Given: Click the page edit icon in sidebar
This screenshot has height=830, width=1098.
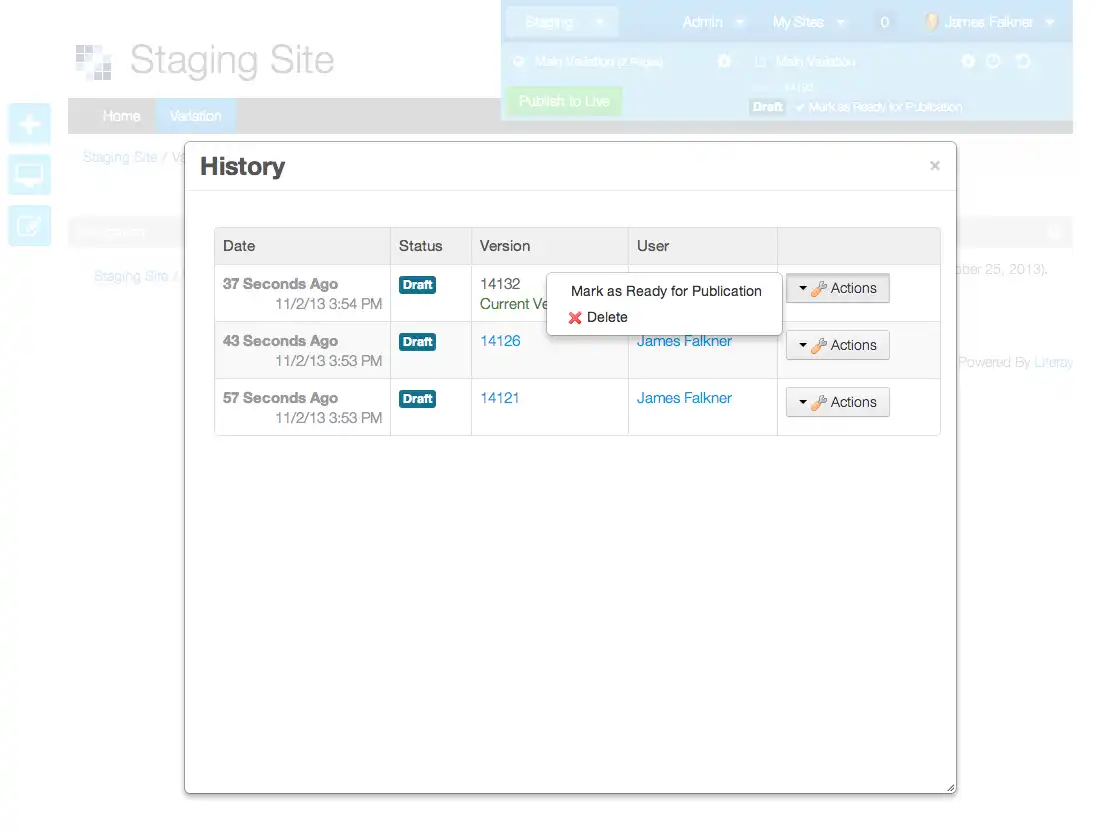Looking at the screenshot, I should [x=29, y=224].
